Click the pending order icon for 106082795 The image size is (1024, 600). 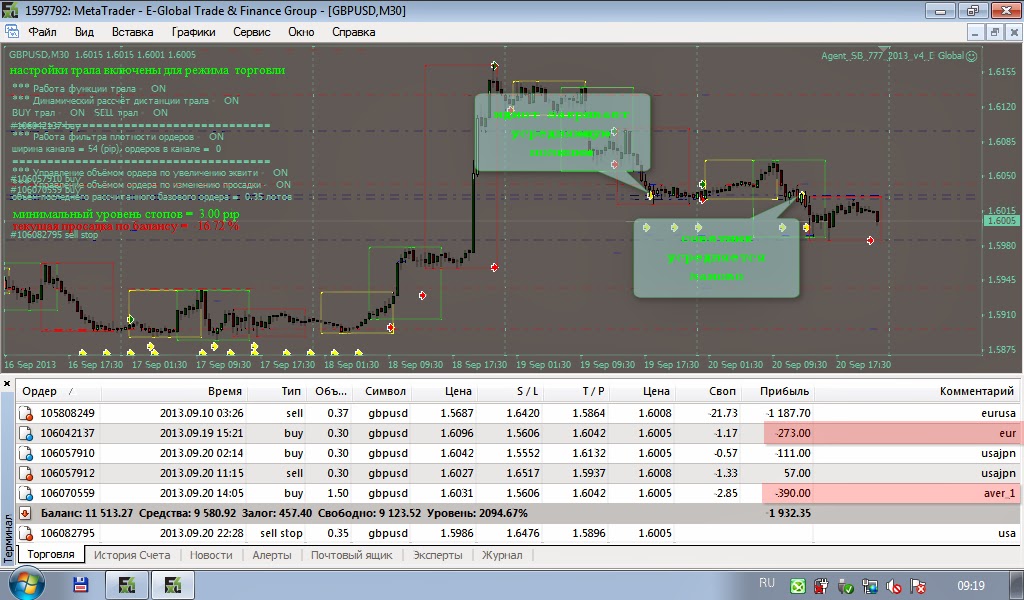[26, 533]
